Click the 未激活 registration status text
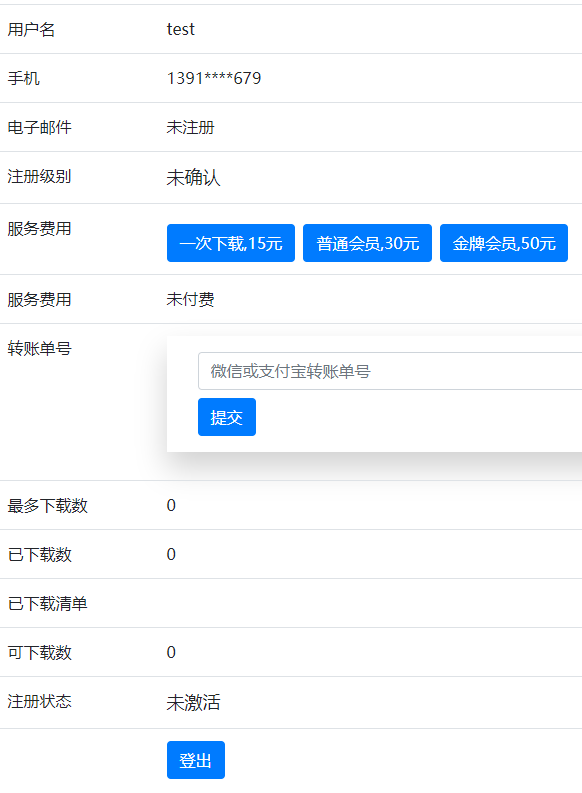This screenshot has width=582, height=793. point(194,703)
